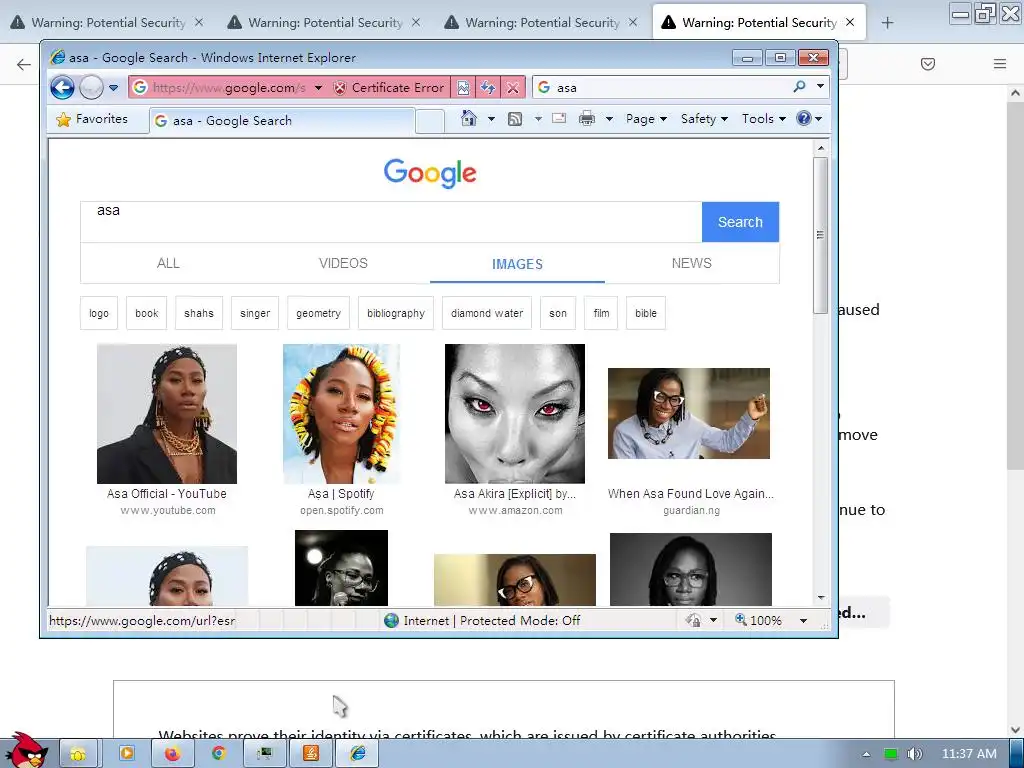Expand the Print dropdown arrow
Screen dimensions: 1024x768
609,119
